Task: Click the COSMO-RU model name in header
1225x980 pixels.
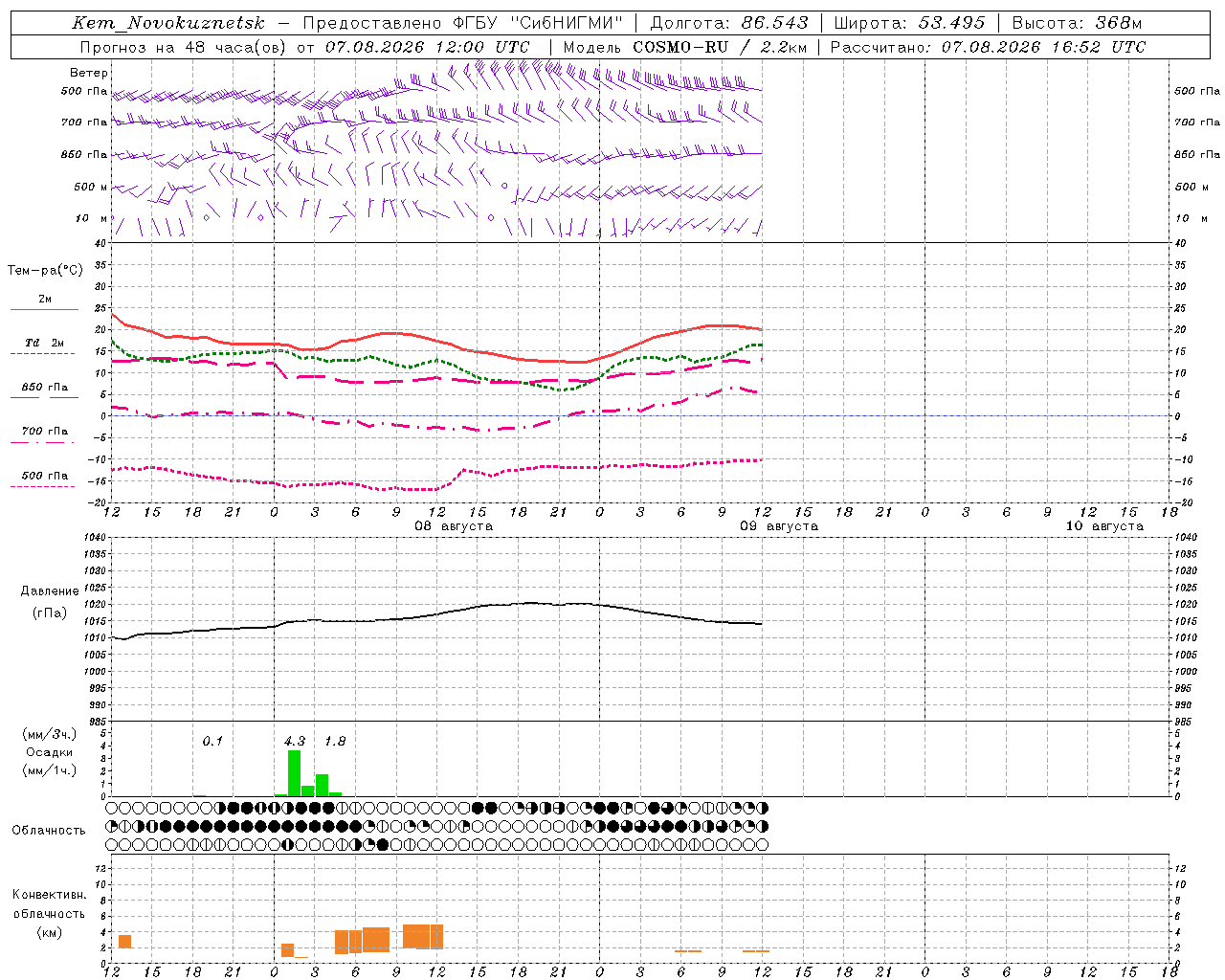Action: (680, 47)
